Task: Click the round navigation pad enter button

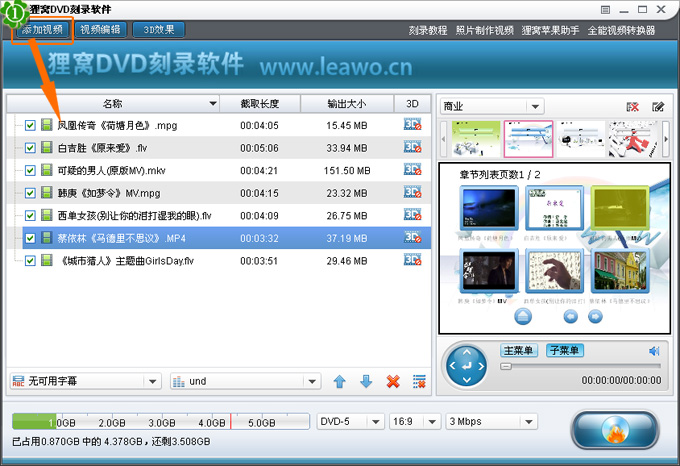Action: 467,366
